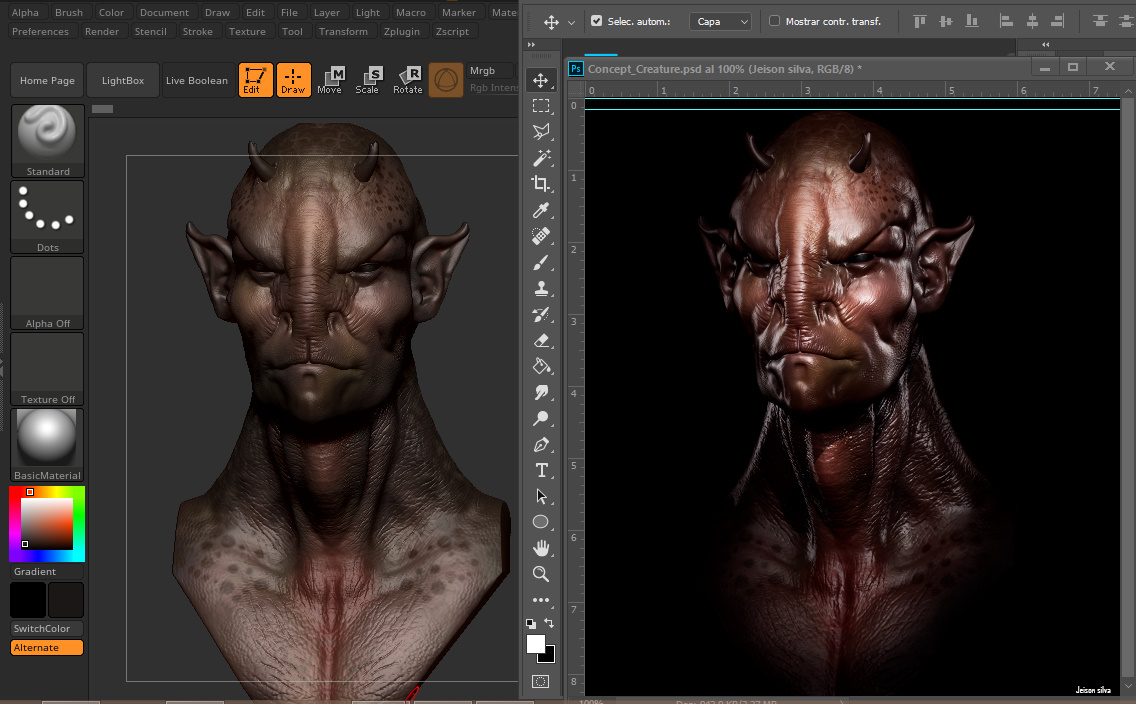The image size is (1136, 704).
Task: Reset default foreground and background colors
Action: pyautogui.click(x=531, y=624)
